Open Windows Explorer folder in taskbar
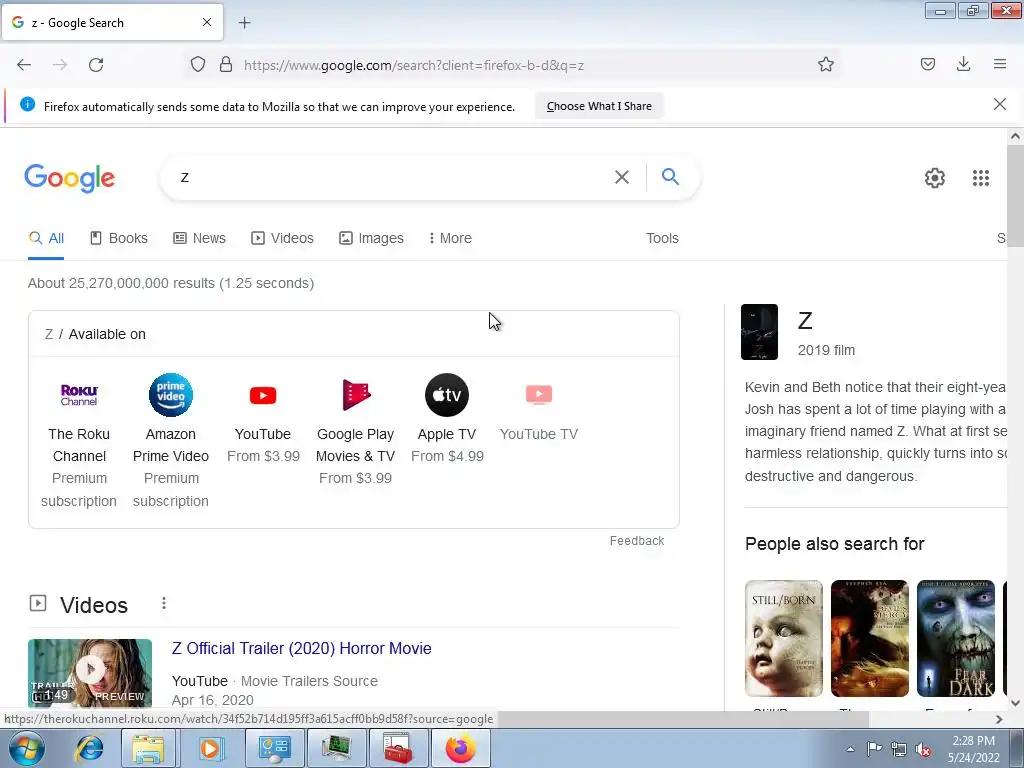Viewport: 1024px width, 768px height. (x=148, y=748)
